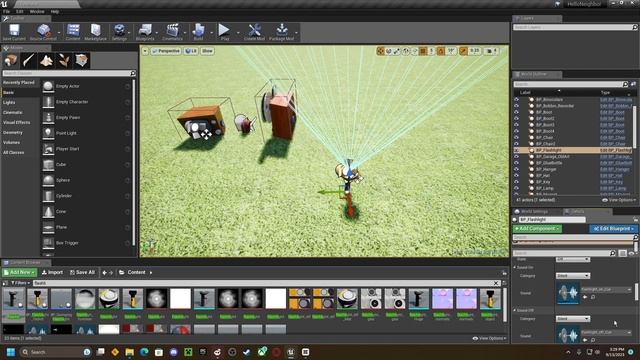Viewport: 640px width, 360px height.
Task: Click Import in Content Browser
Action: pyautogui.click(x=52, y=272)
